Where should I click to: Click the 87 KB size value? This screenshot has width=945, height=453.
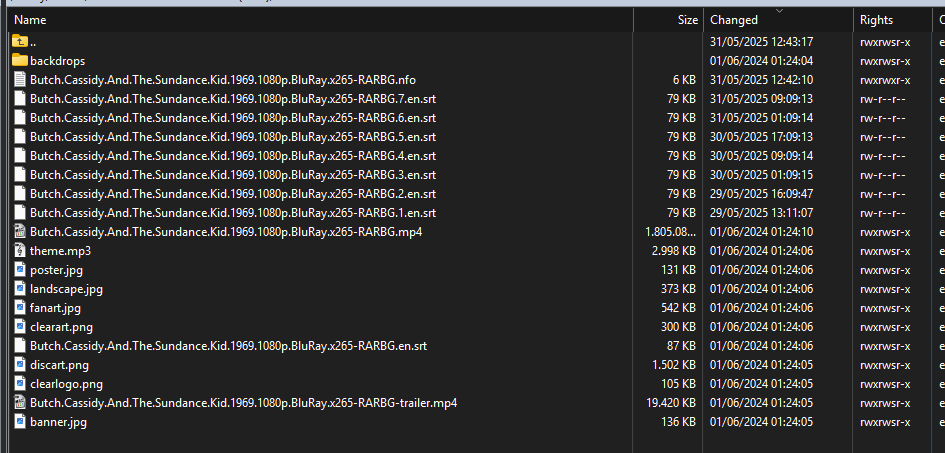(682, 346)
